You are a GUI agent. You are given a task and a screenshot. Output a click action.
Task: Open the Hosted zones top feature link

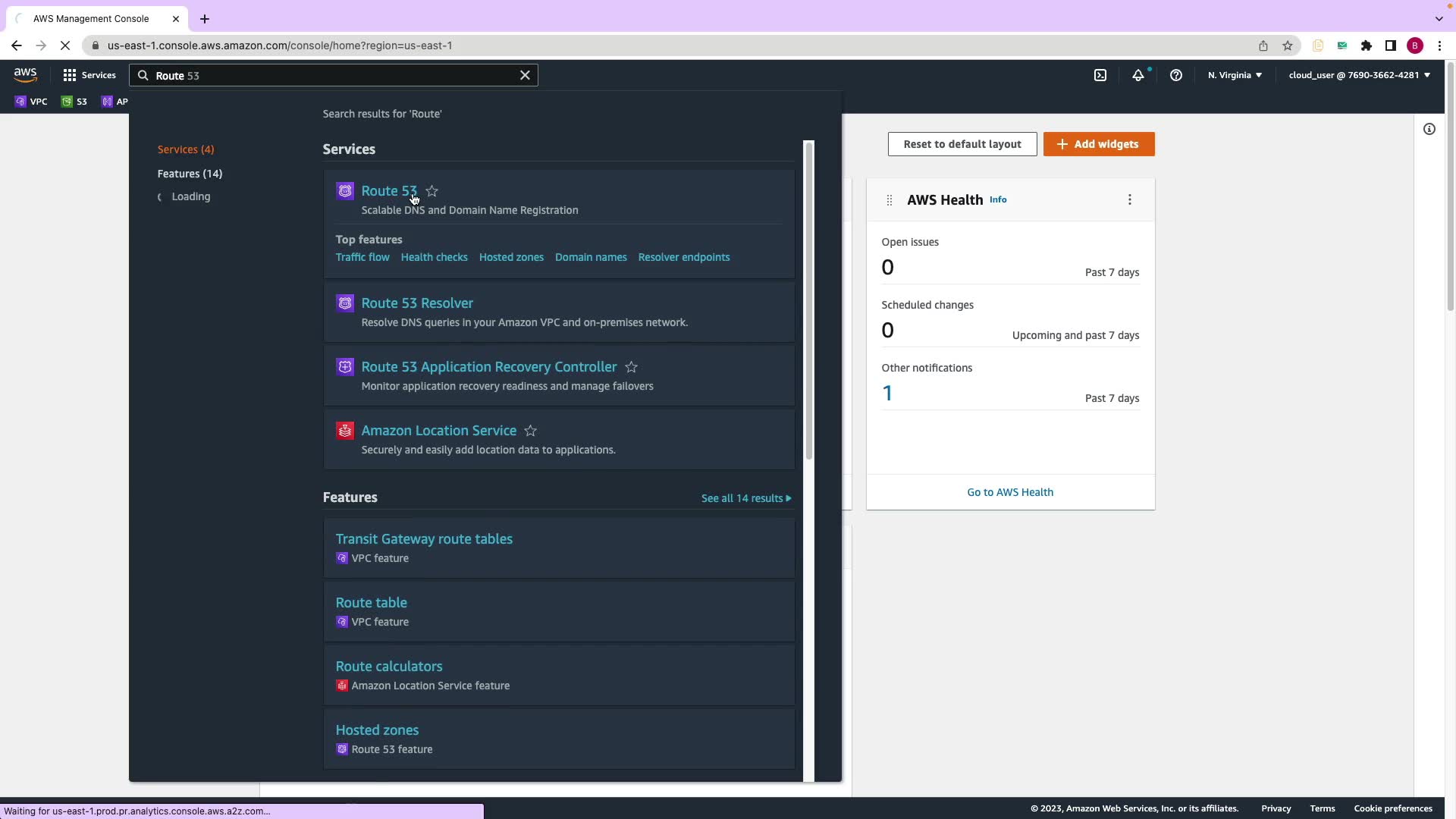coord(511,257)
